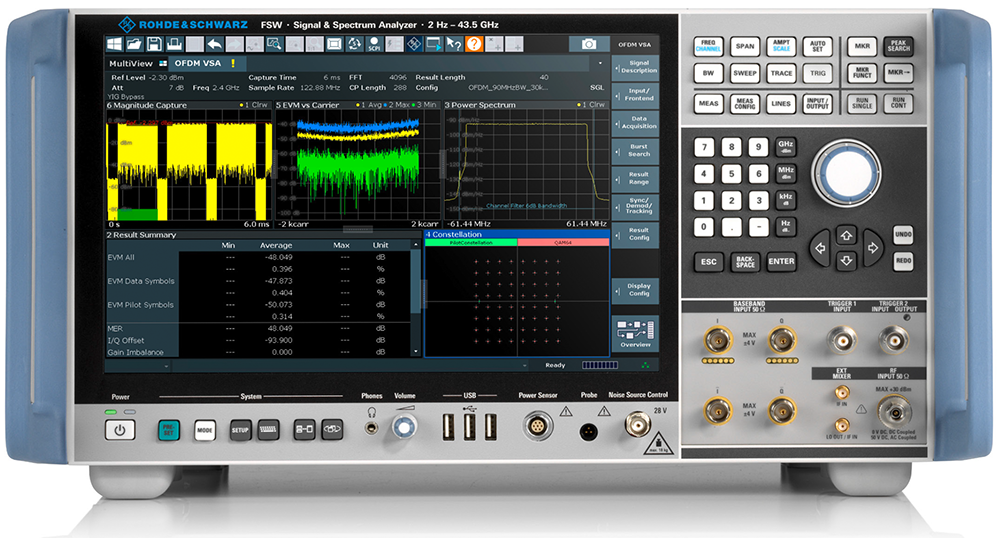
Task: Expand the channel tab list dropdown arrow
Action: tap(600, 63)
